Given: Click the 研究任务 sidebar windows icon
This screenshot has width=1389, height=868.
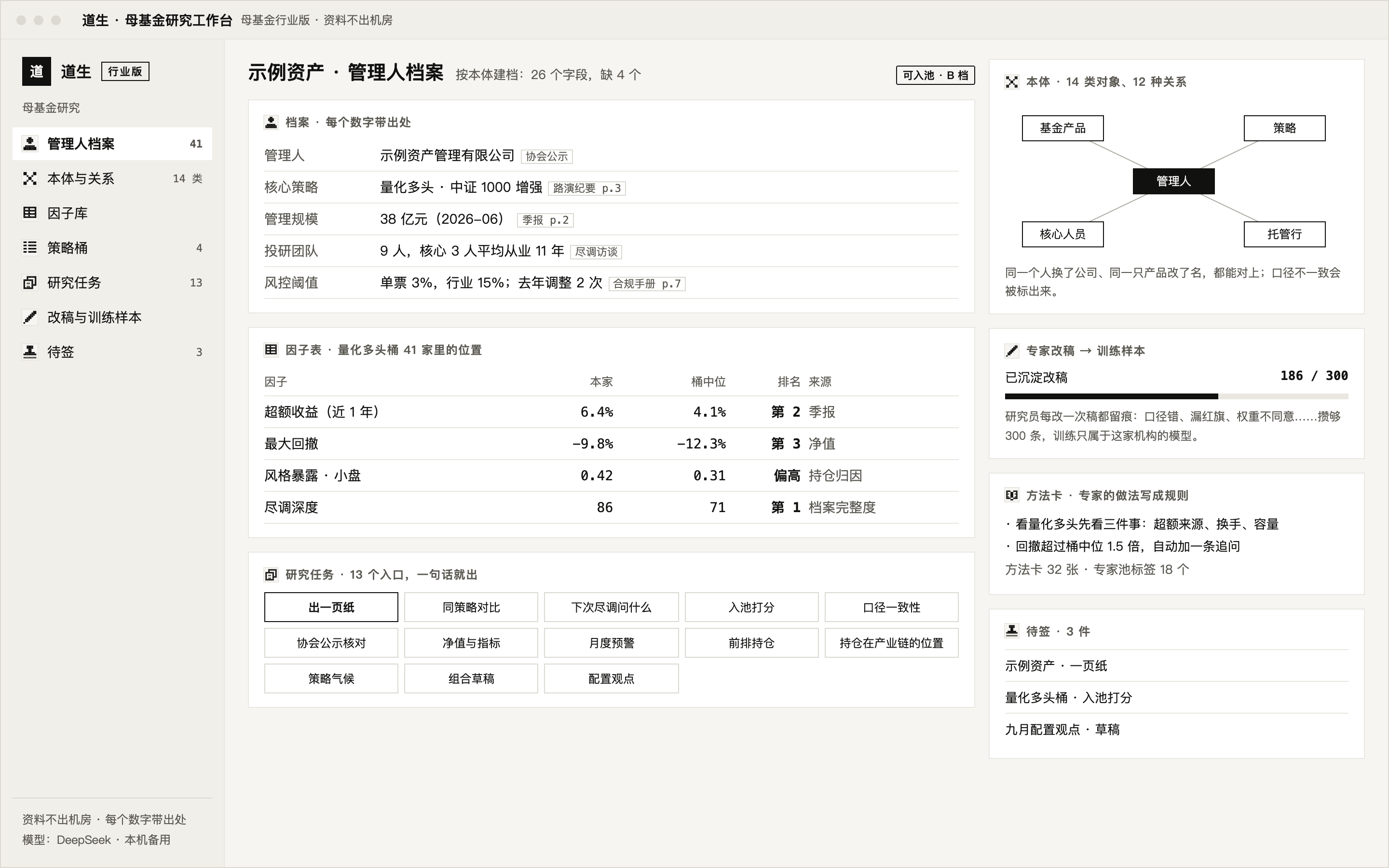Looking at the screenshot, I should pyautogui.click(x=30, y=283).
